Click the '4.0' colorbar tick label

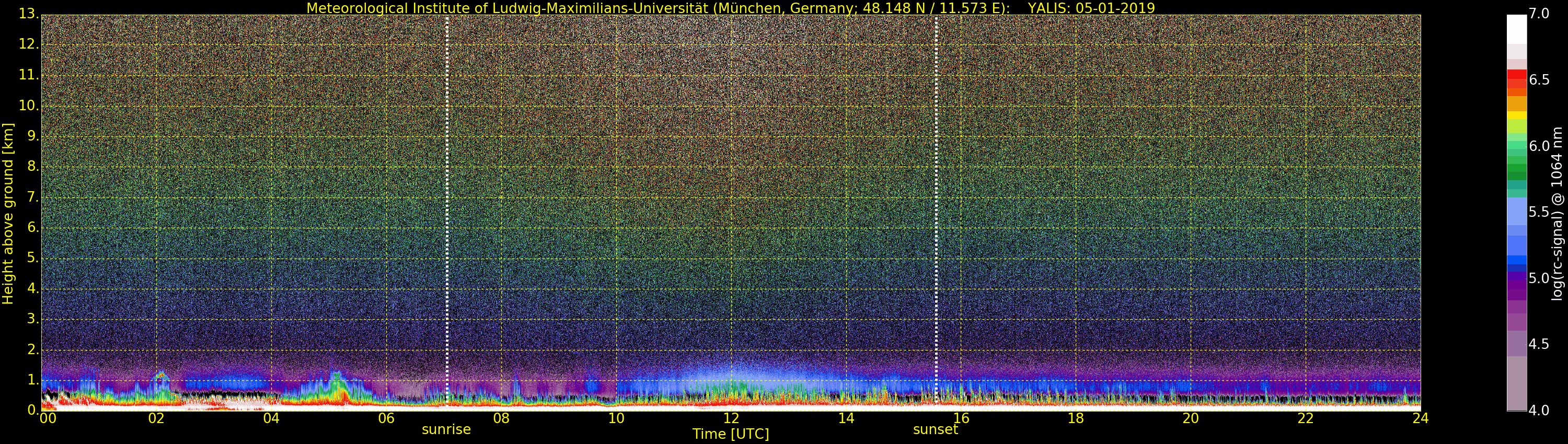[x=1539, y=411]
